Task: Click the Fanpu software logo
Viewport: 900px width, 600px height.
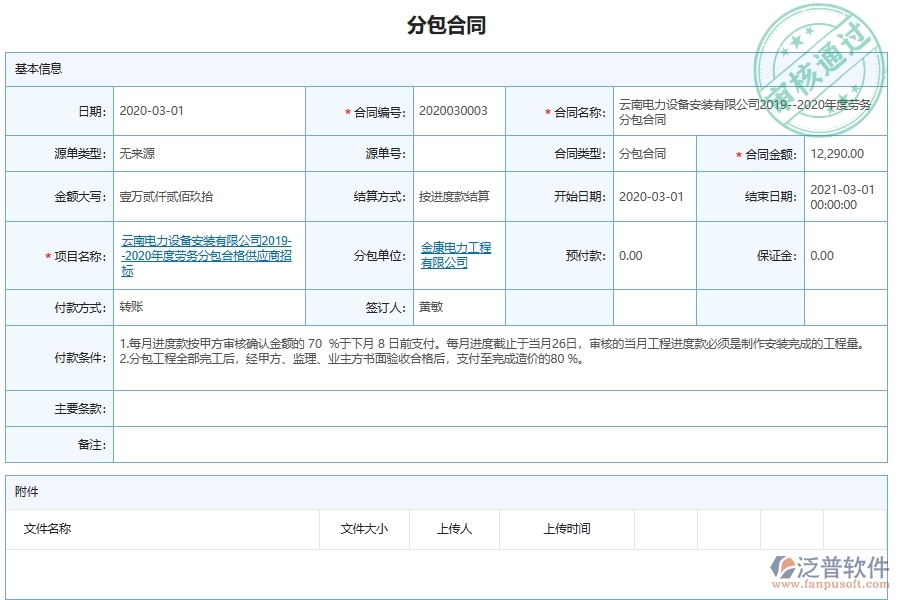Action: pyautogui.click(x=829, y=572)
